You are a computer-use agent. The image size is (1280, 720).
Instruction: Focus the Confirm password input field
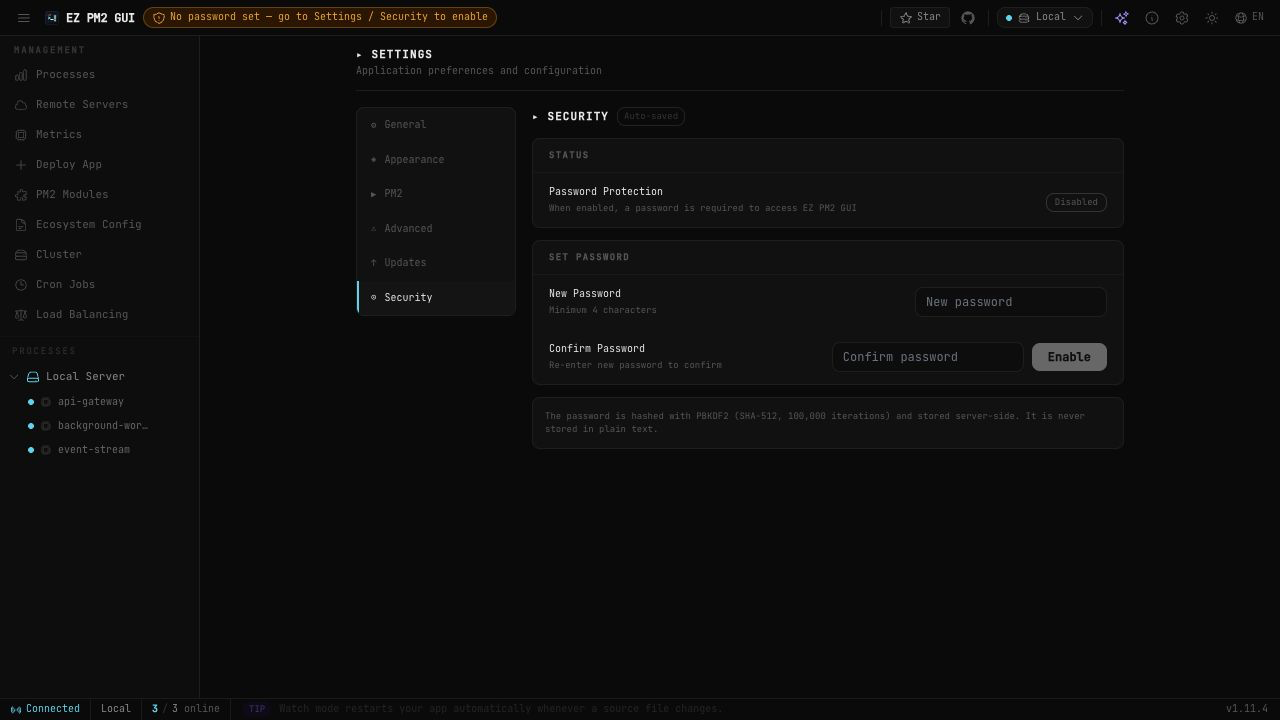(928, 357)
